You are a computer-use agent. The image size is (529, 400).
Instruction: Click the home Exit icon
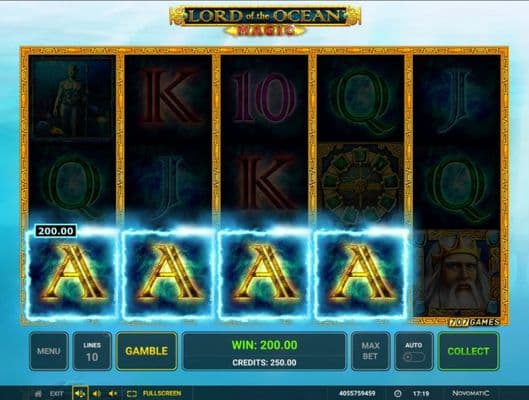pyautogui.click(x=38, y=394)
